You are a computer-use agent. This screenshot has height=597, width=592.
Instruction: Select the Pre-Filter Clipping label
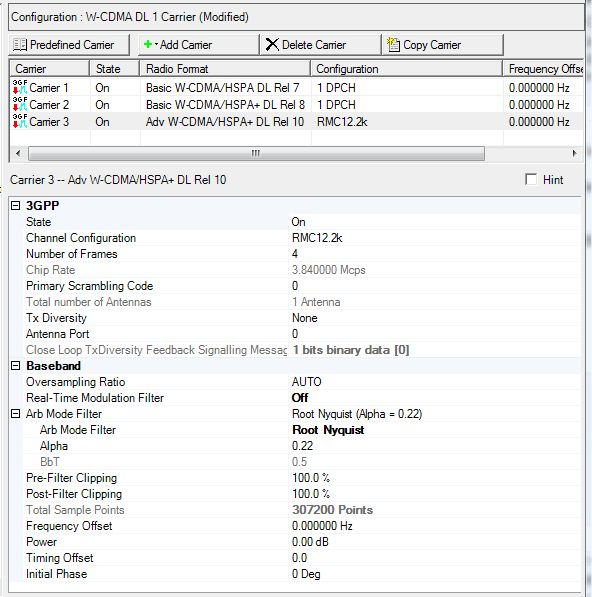coord(72,478)
